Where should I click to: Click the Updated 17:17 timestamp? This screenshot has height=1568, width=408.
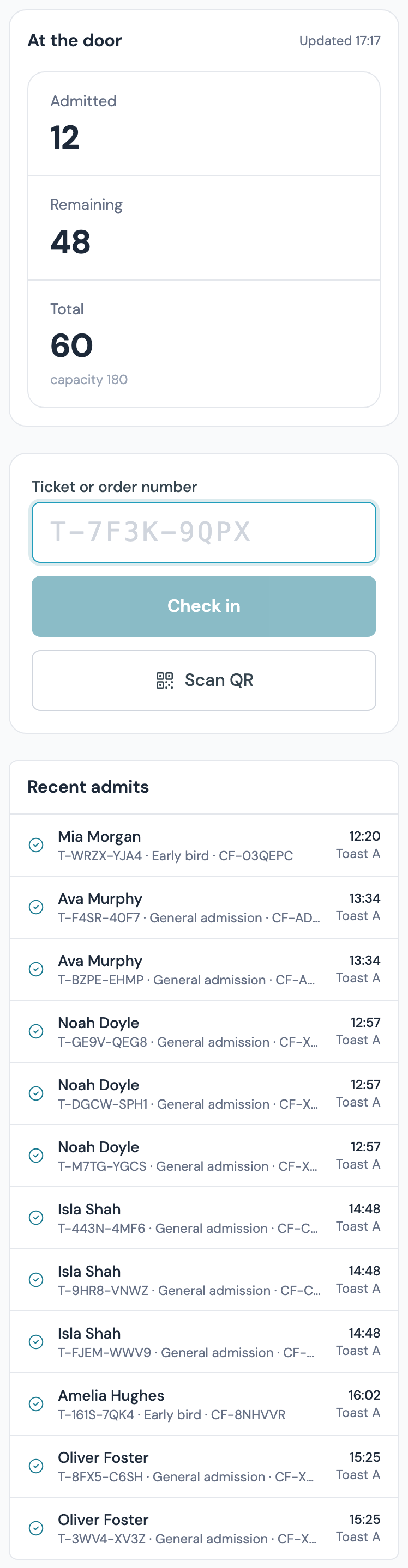click(340, 41)
